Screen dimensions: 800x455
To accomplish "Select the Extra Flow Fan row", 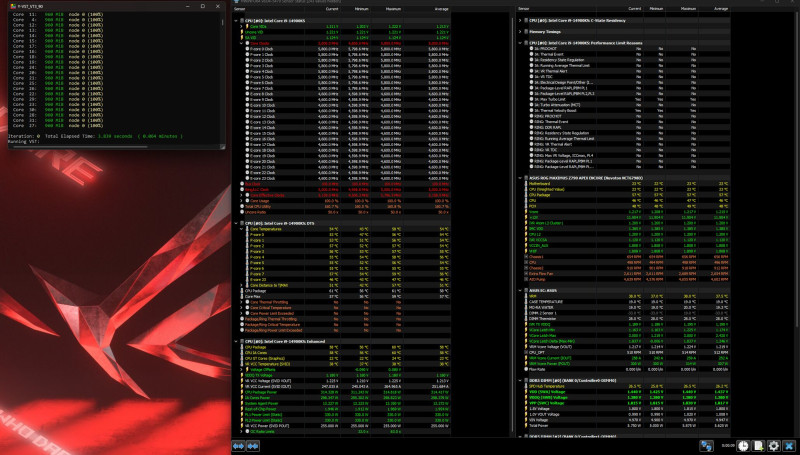I will coord(627,273).
